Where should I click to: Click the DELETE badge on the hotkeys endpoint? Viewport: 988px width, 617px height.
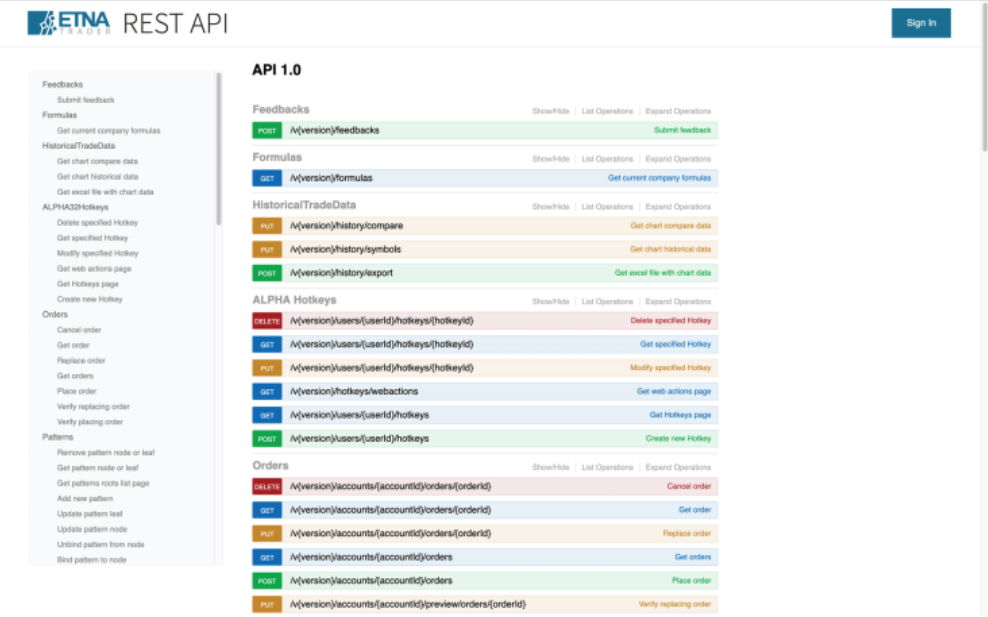pyautogui.click(x=266, y=319)
